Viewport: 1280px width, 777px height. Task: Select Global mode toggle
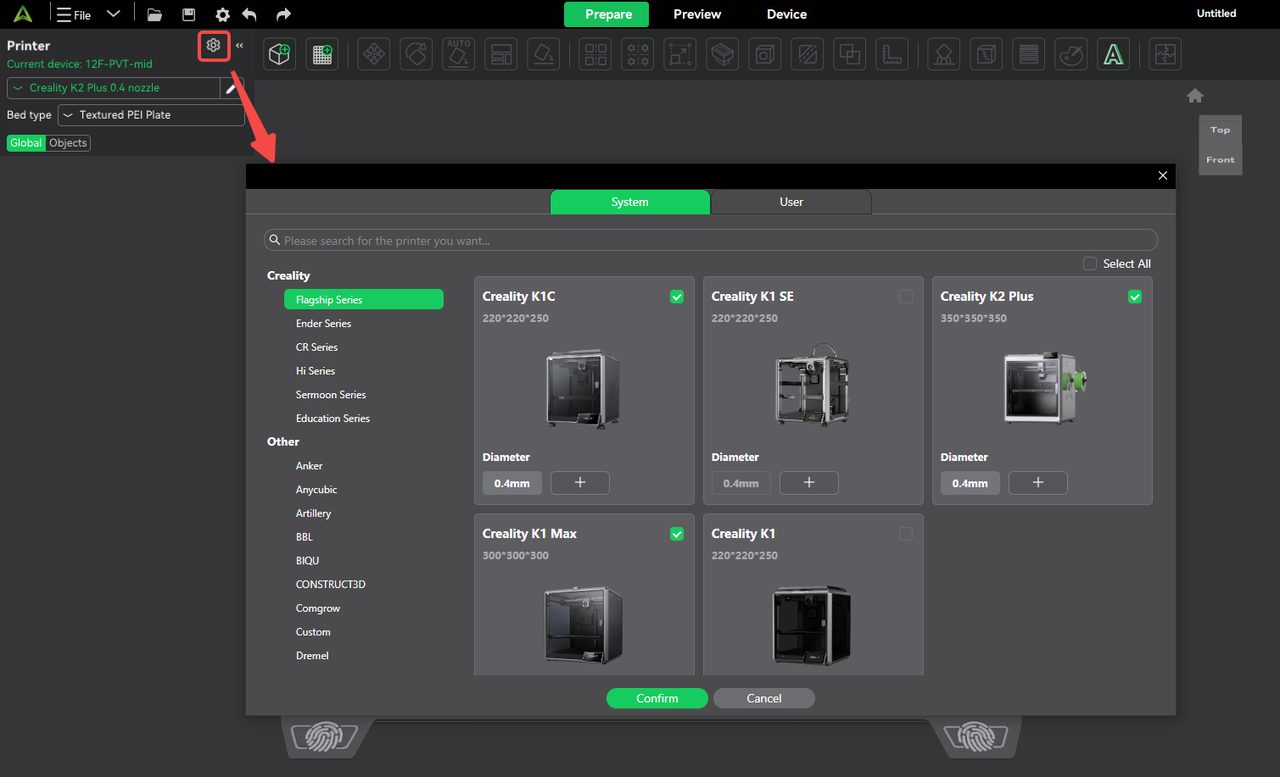tap(26, 143)
